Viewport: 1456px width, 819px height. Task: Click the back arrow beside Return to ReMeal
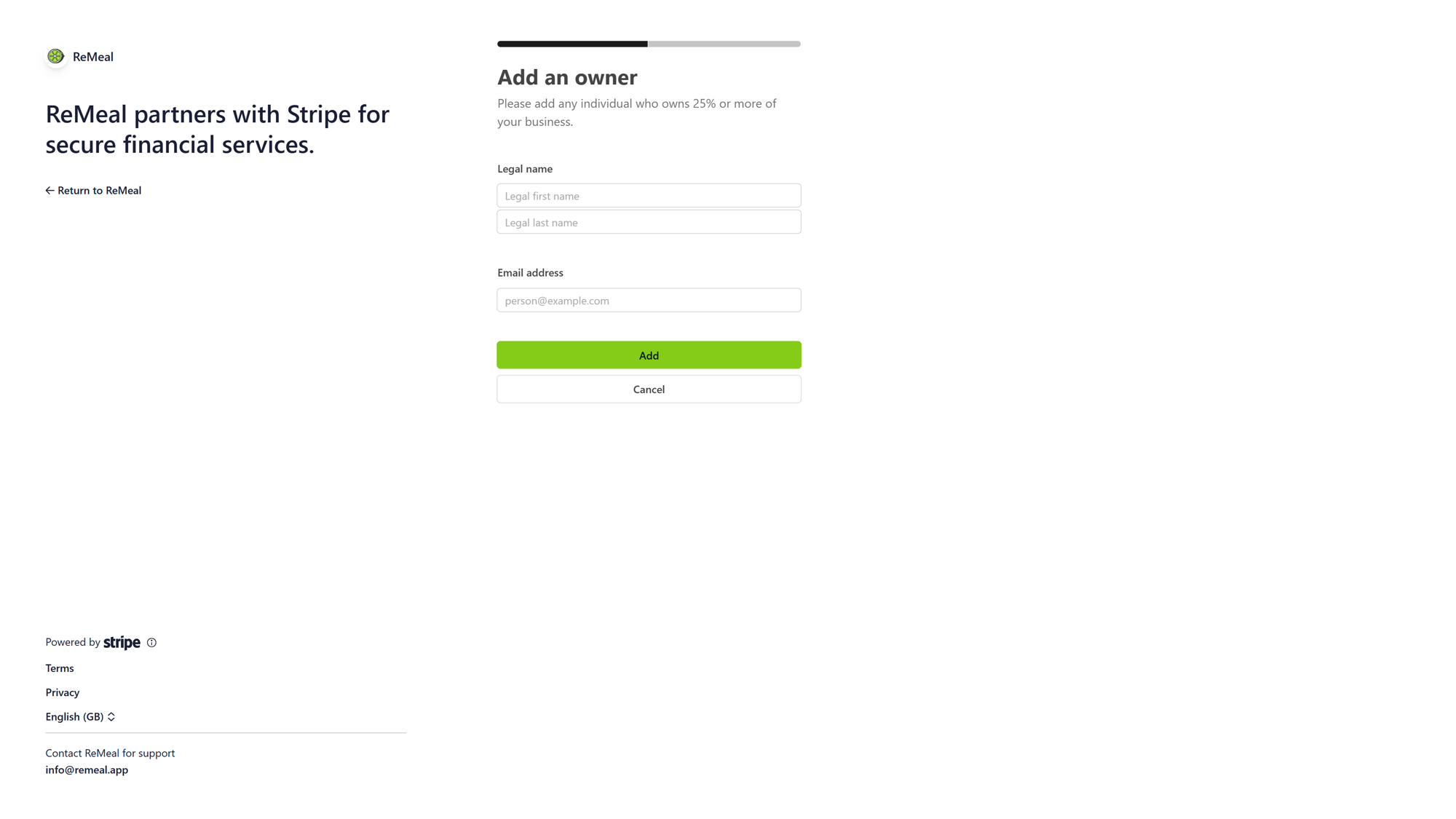coord(50,191)
